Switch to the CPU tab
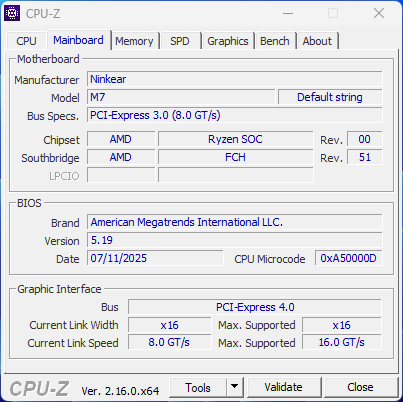 pos(26,41)
